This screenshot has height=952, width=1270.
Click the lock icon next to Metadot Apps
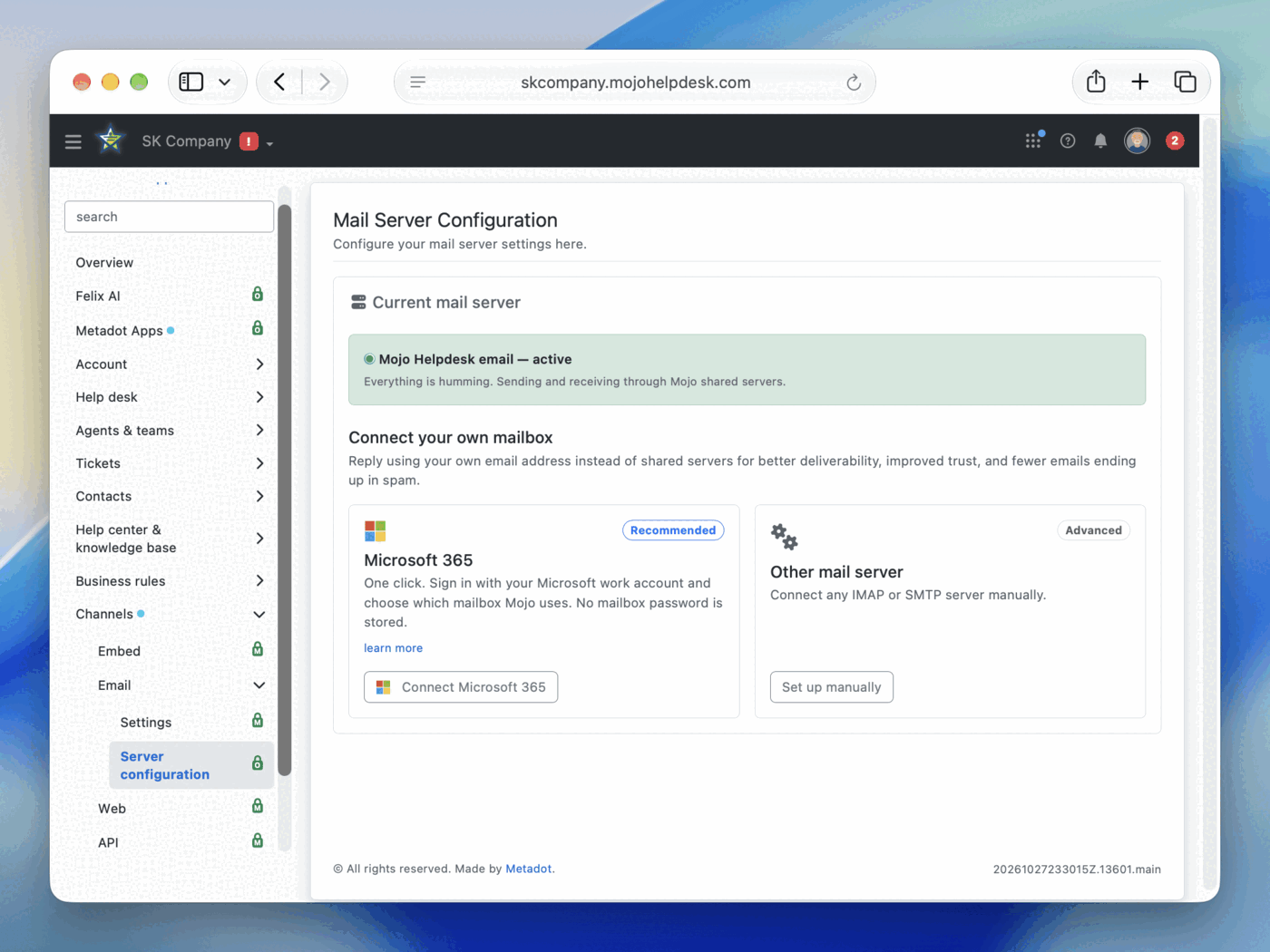coord(258,328)
